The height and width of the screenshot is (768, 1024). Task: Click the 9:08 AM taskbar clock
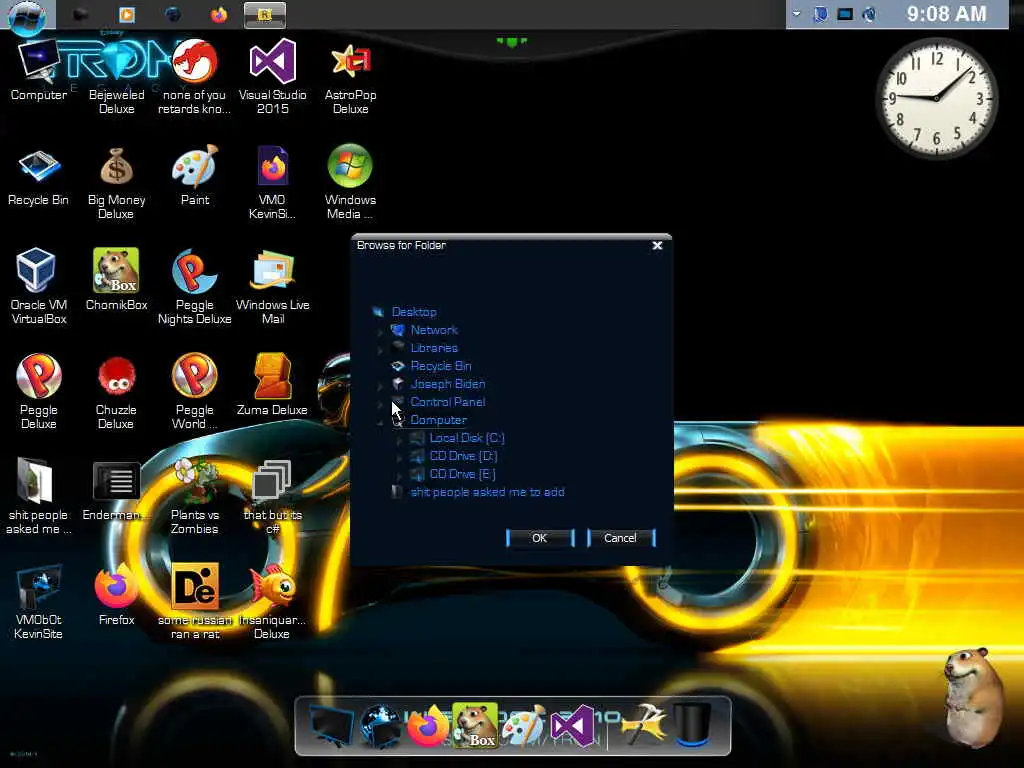tap(946, 14)
